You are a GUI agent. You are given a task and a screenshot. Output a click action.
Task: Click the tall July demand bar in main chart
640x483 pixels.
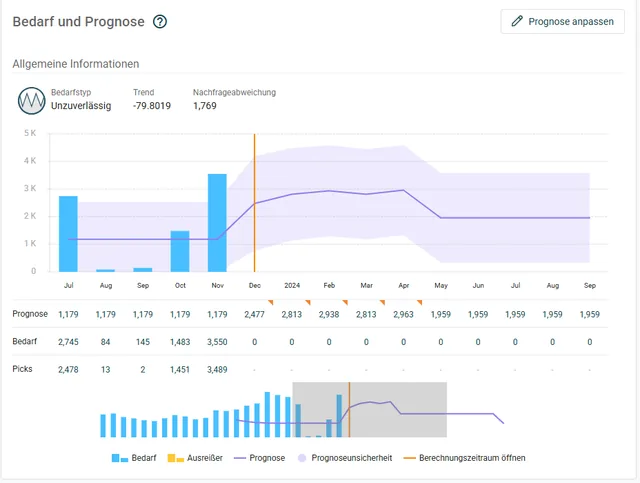(x=68, y=234)
